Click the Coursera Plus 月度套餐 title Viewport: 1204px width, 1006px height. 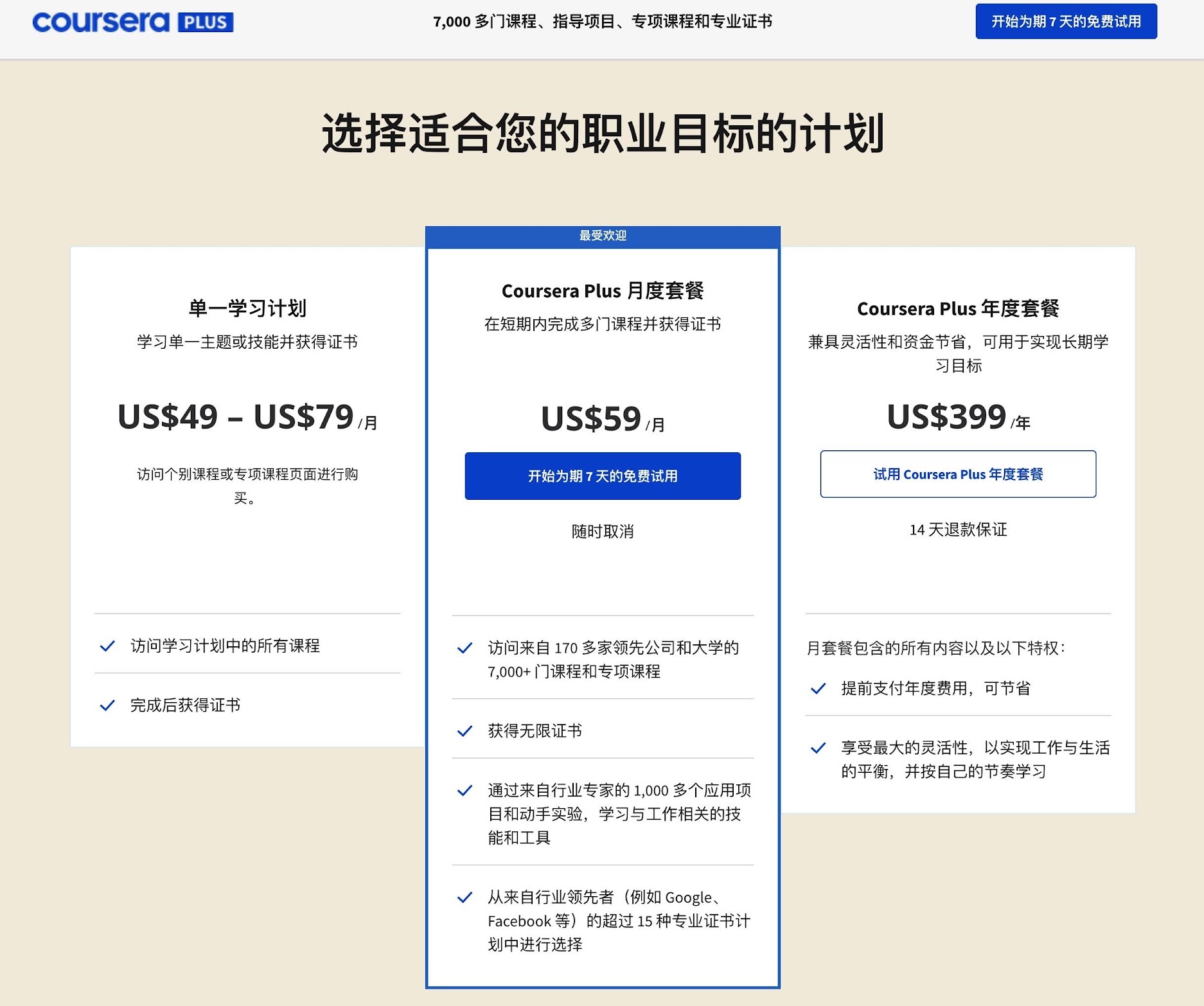[603, 291]
